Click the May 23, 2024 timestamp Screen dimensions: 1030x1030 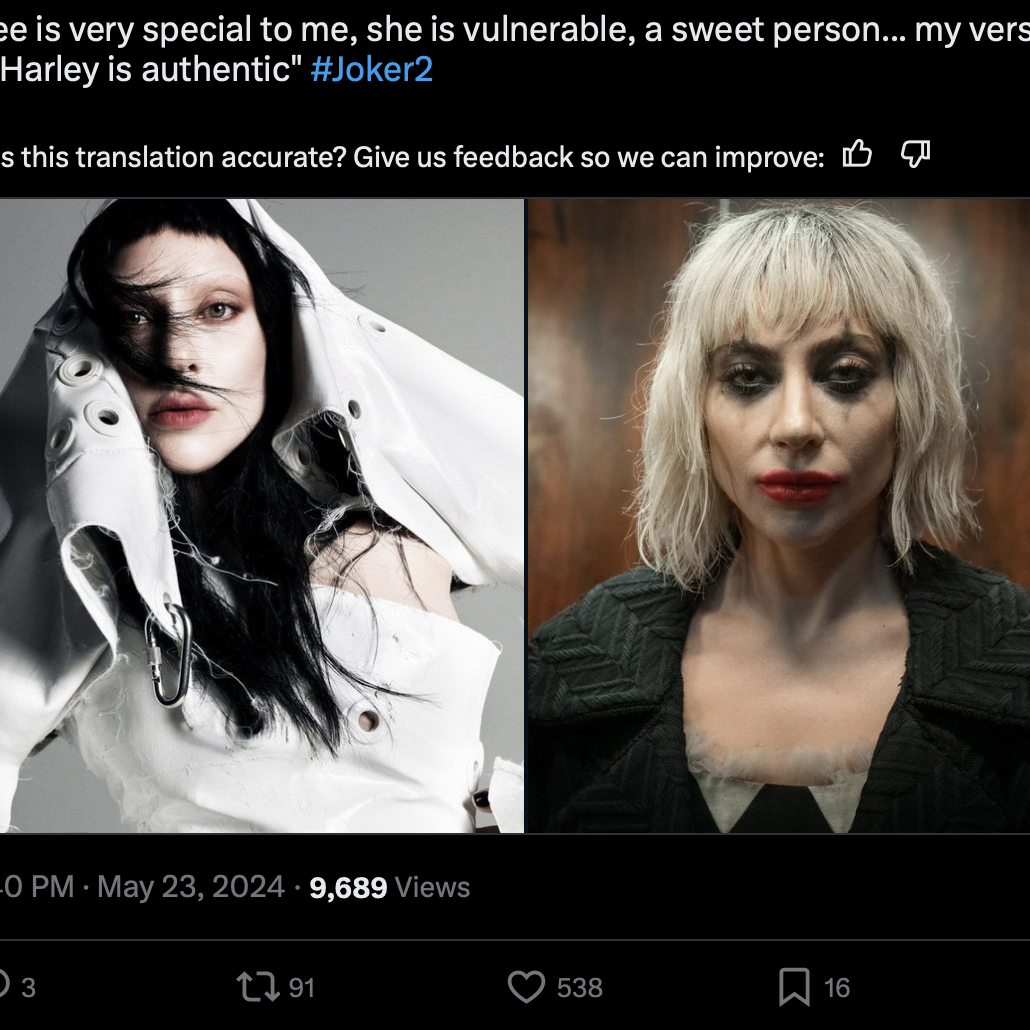click(190, 887)
